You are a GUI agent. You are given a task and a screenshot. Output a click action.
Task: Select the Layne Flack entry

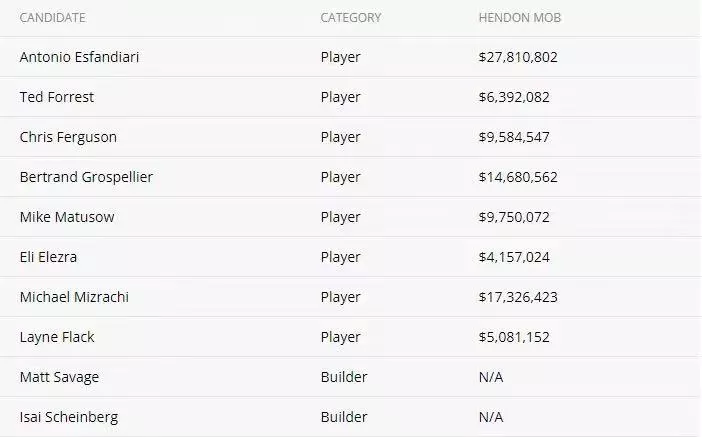click(x=57, y=337)
